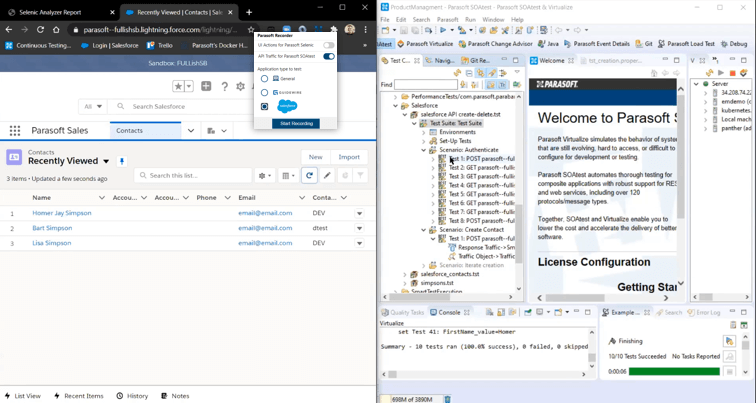756x403 pixels.
Task: Click Import contacts button
Action: point(349,157)
